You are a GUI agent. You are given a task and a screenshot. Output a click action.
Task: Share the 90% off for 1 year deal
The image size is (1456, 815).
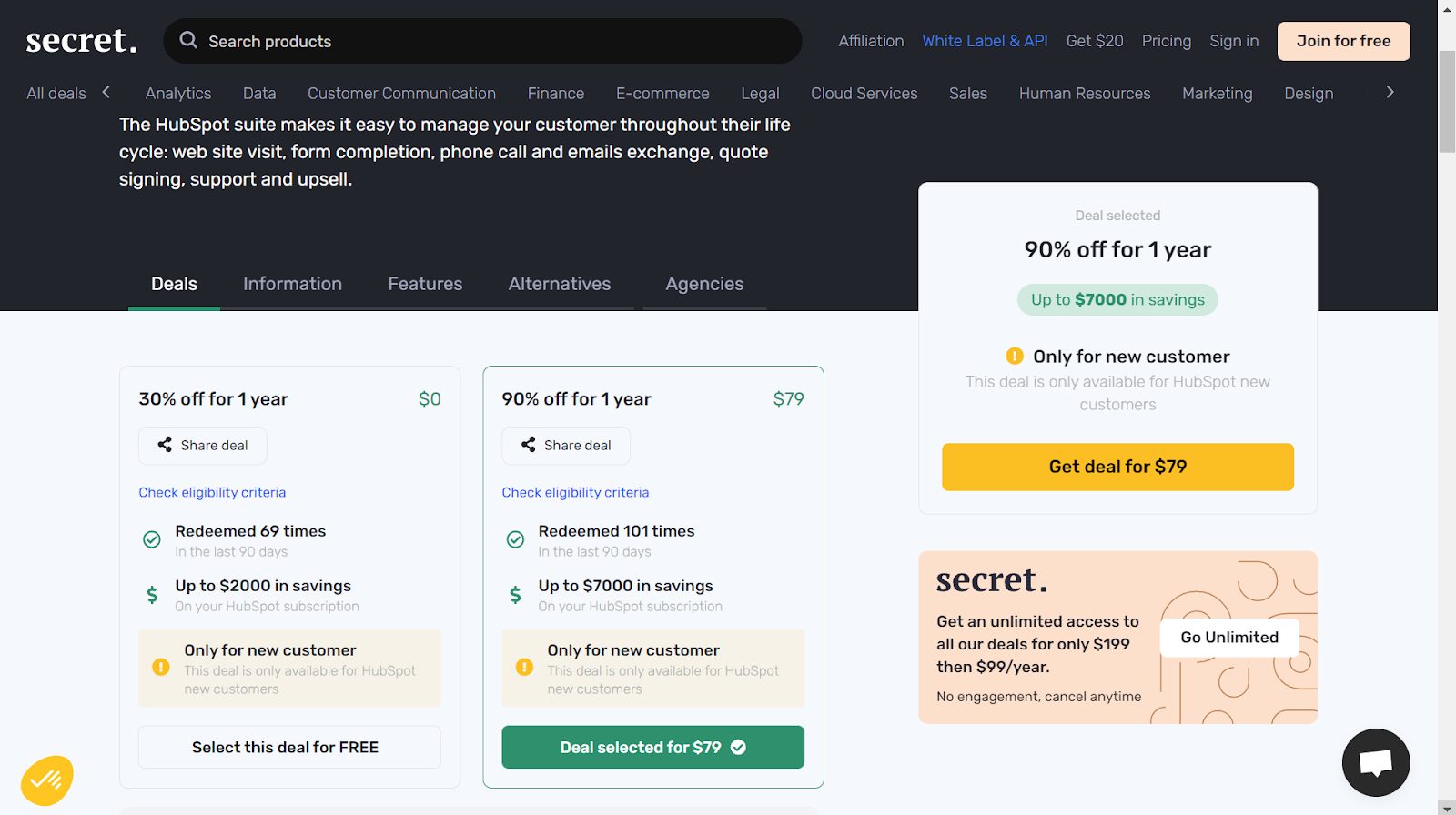565,445
